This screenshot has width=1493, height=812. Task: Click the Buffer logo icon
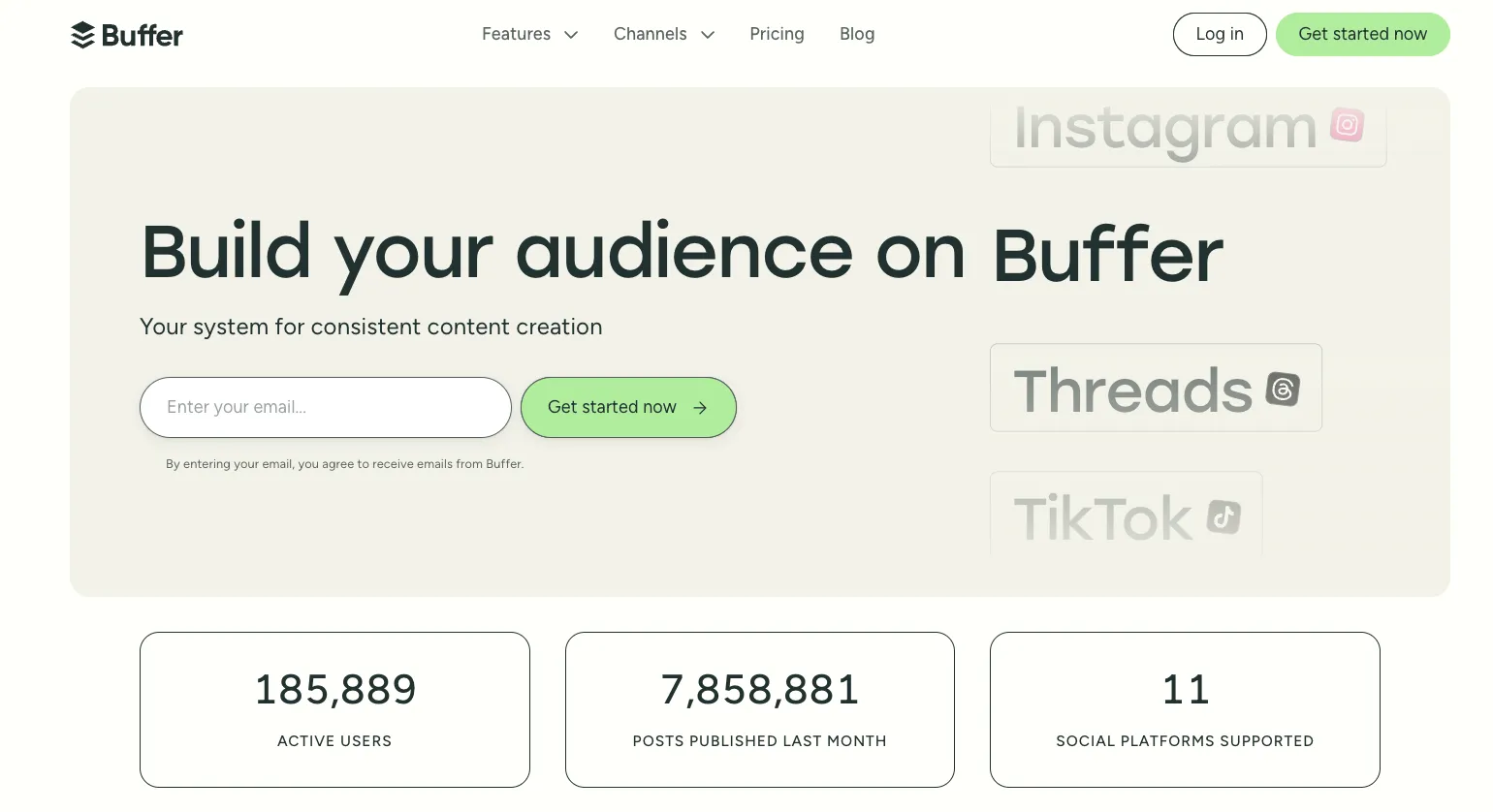pyautogui.click(x=83, y=34)
